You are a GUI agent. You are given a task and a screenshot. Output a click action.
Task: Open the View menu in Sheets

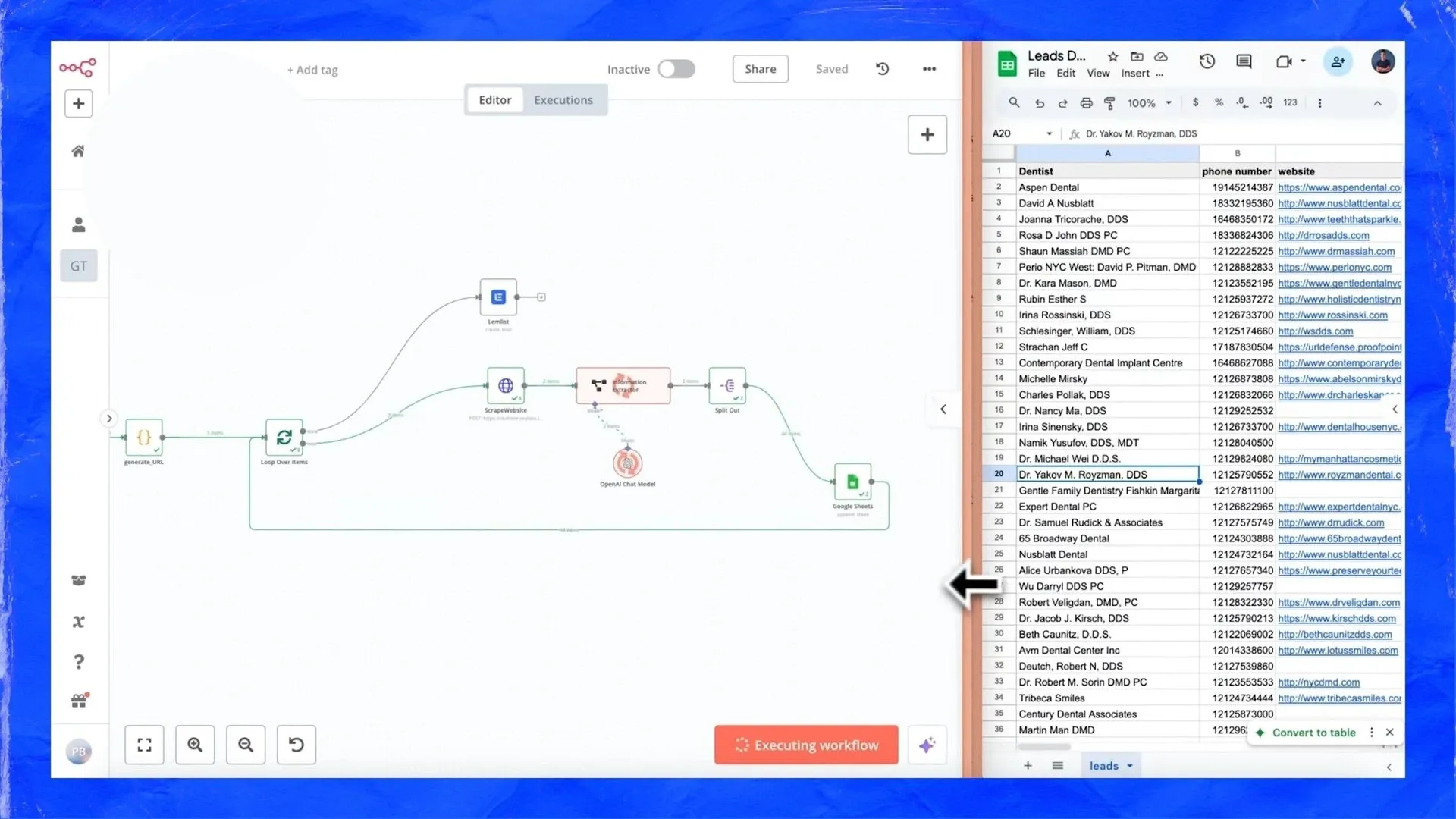click(x=1098, y=74)
